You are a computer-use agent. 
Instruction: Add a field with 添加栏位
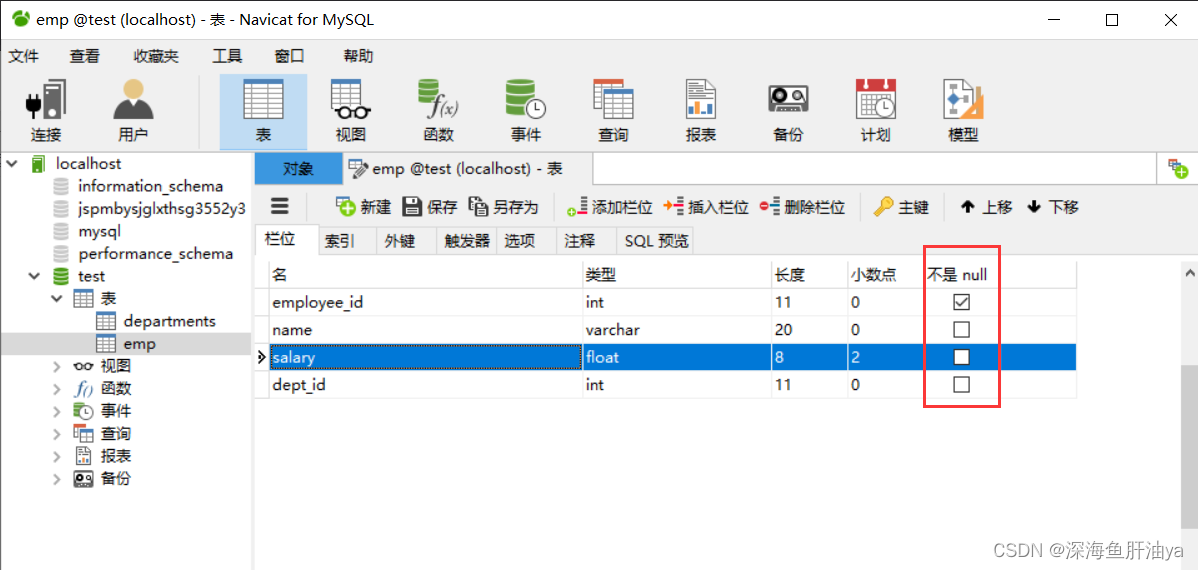point(610,206)
